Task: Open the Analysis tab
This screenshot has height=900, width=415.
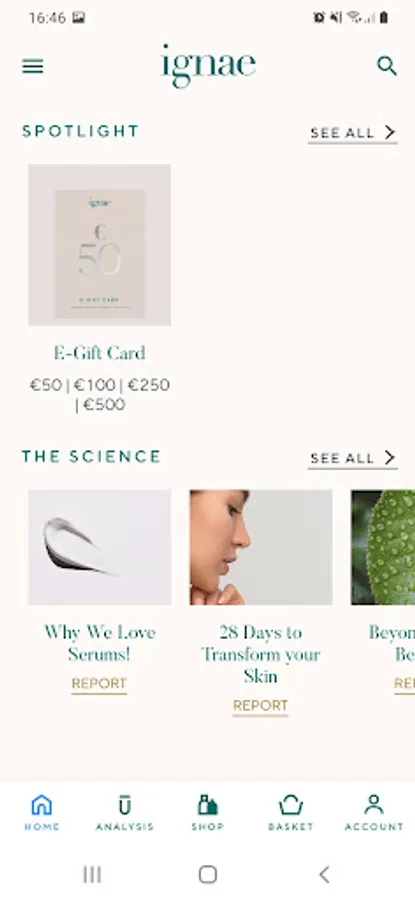Action: [x=125, y=812]
